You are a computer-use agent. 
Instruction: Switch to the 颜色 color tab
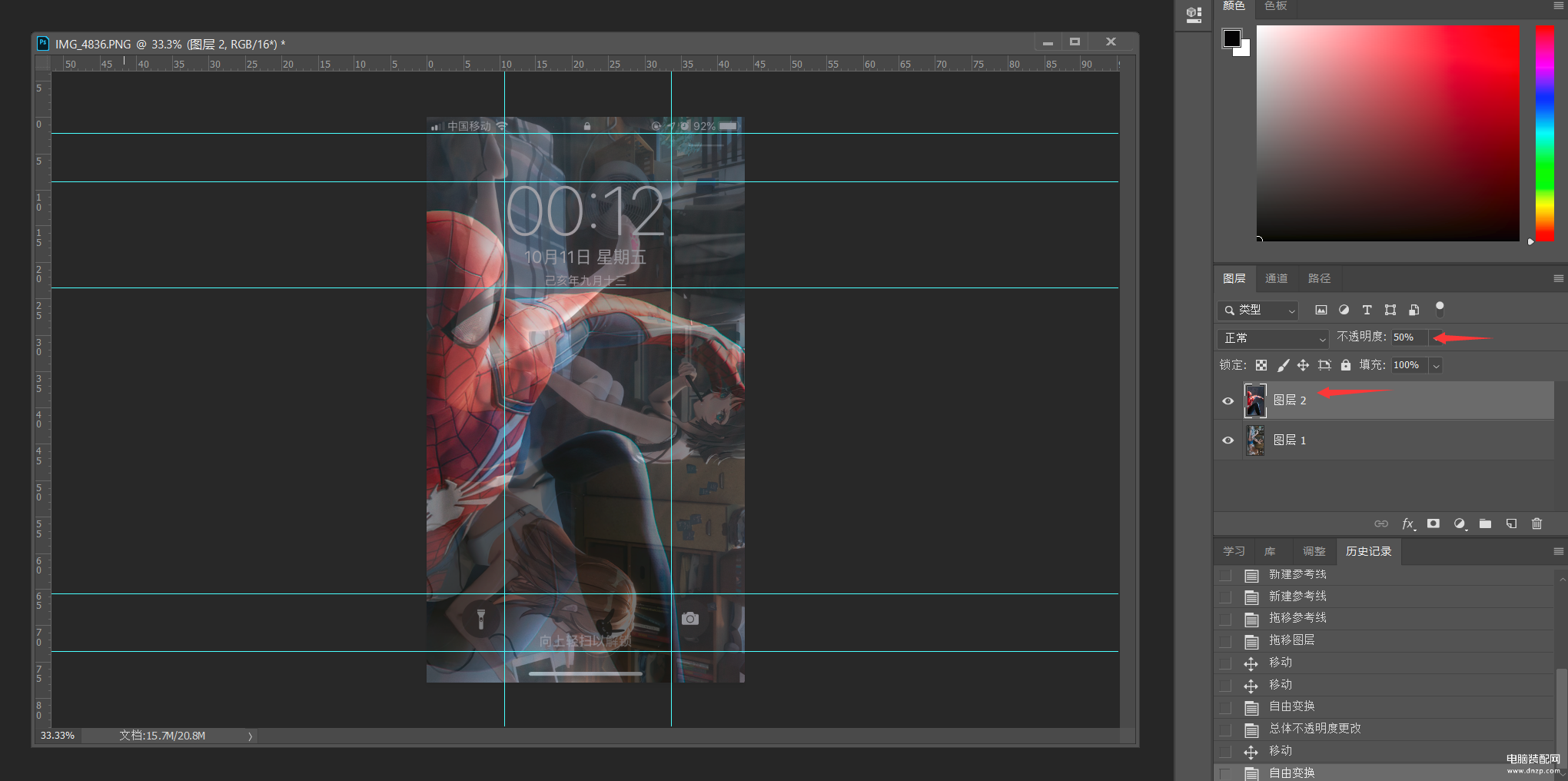tap(1234, 6)
